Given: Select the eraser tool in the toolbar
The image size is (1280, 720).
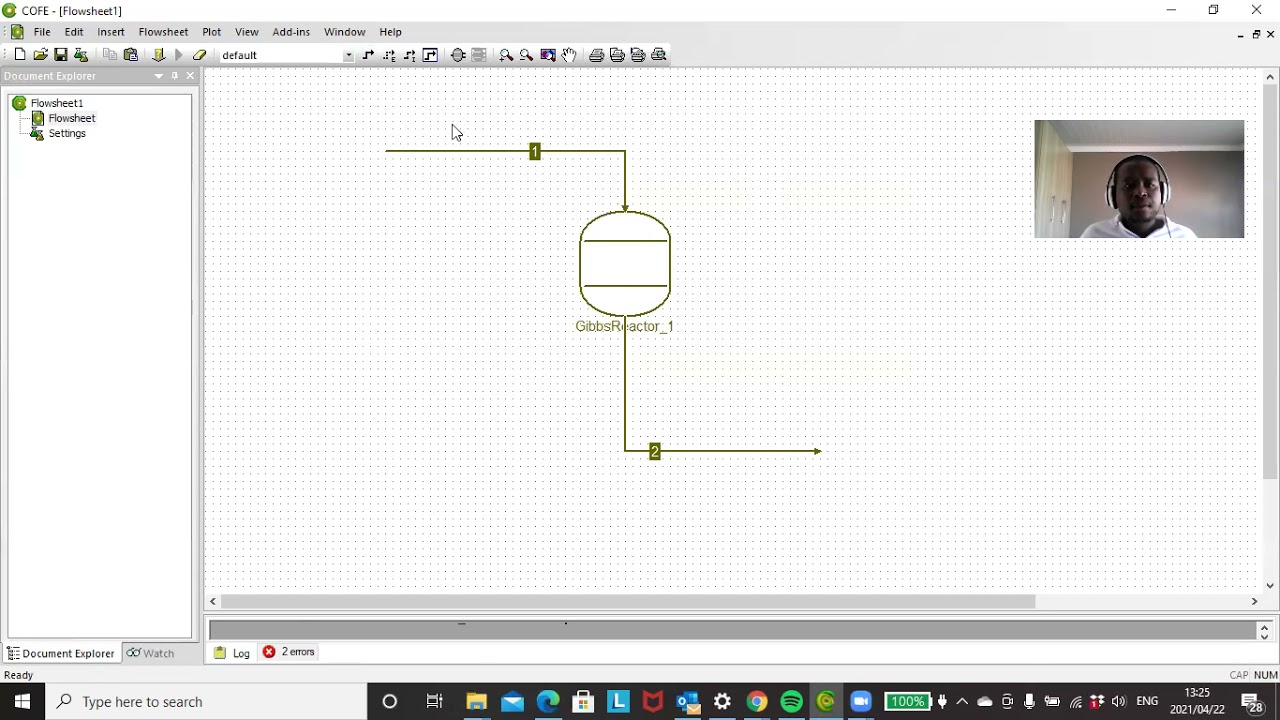Looking at the screenshot, I should coord(199,55).
